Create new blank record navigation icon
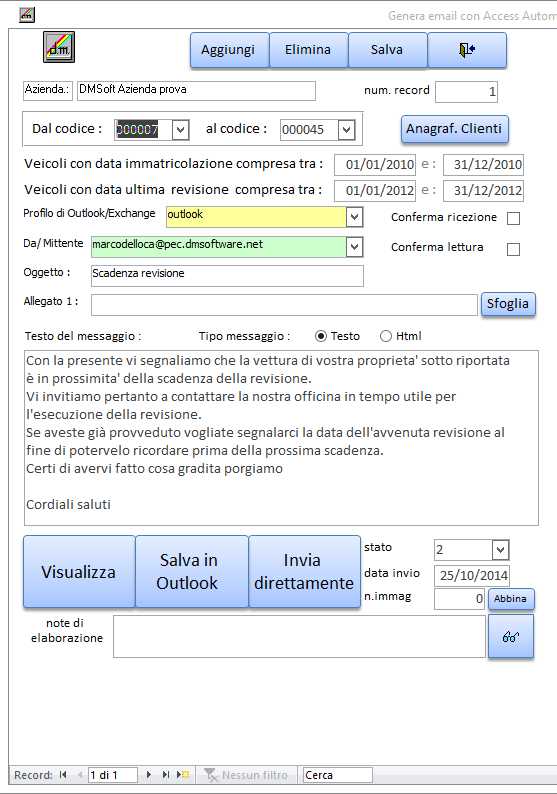This screenshot has width=557, height=794. click(183, 774)
